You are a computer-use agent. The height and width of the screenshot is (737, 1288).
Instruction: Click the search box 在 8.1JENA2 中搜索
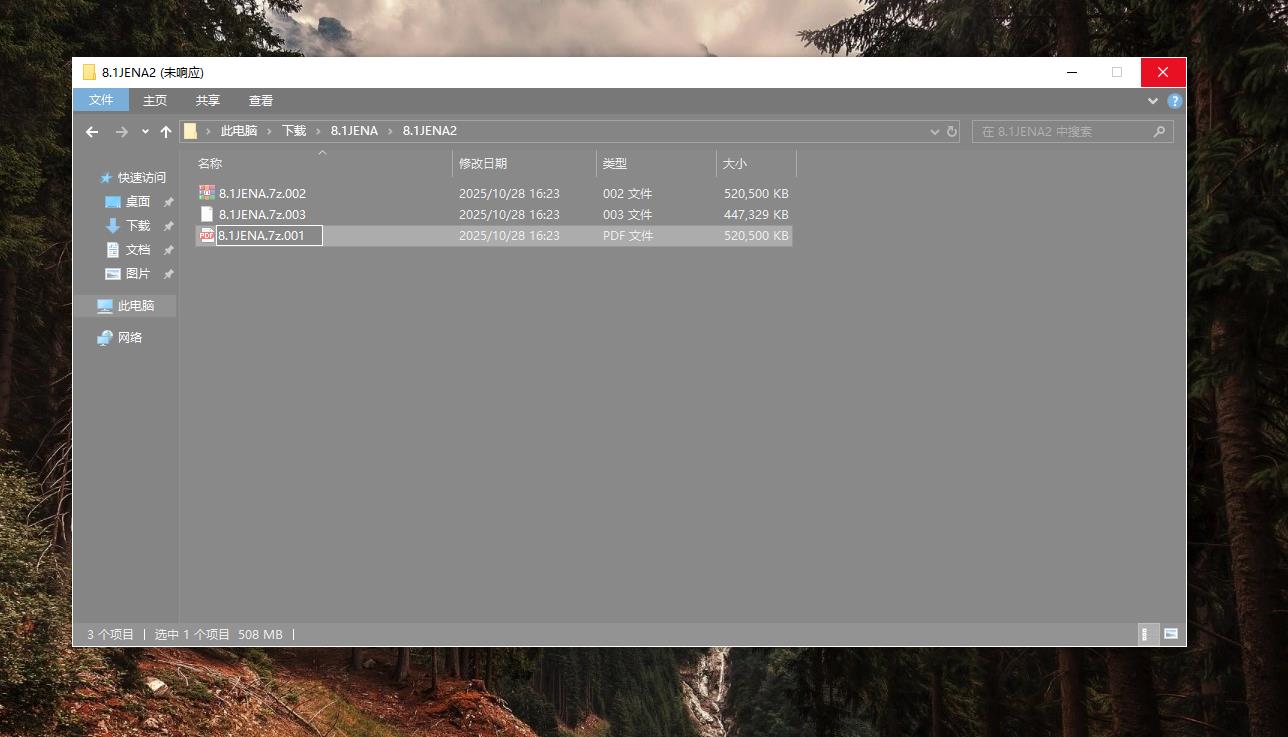pyautogui.click(x=1060, y=131)
